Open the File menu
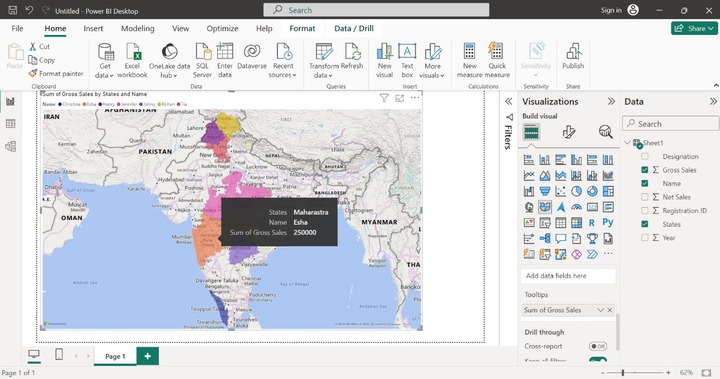This screenshot has width=720, height=379. [x=17, y=28]
